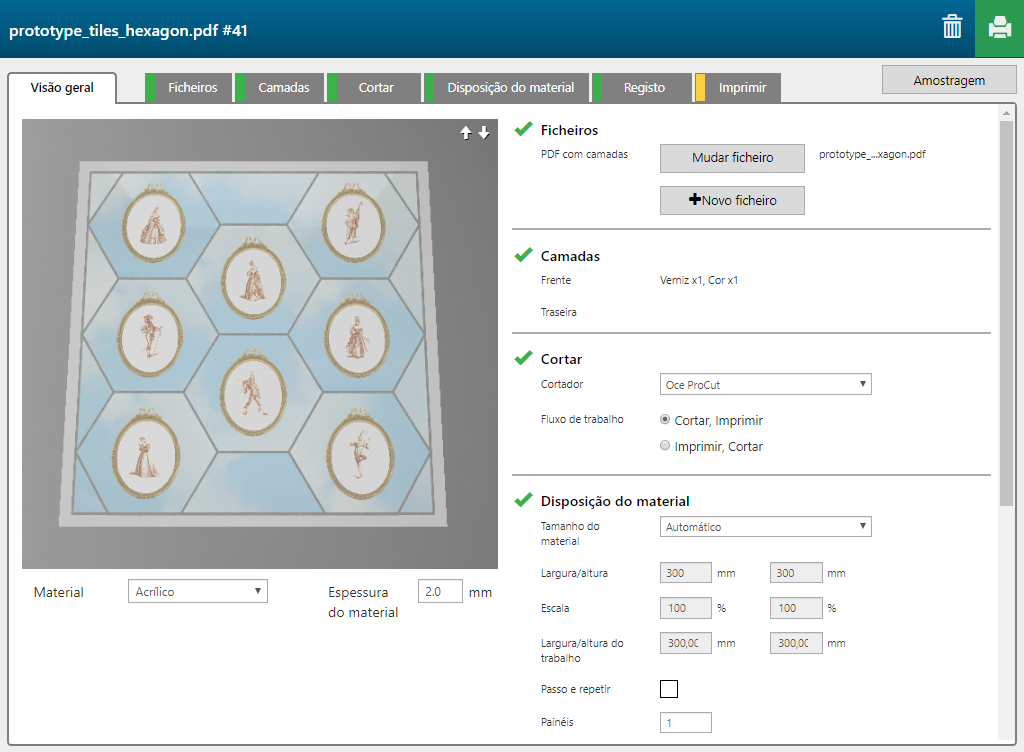Viewport: 1024px width, 752px height.
Task: Click the job height field showing 300,0
Action: click(x=796, y=643)
